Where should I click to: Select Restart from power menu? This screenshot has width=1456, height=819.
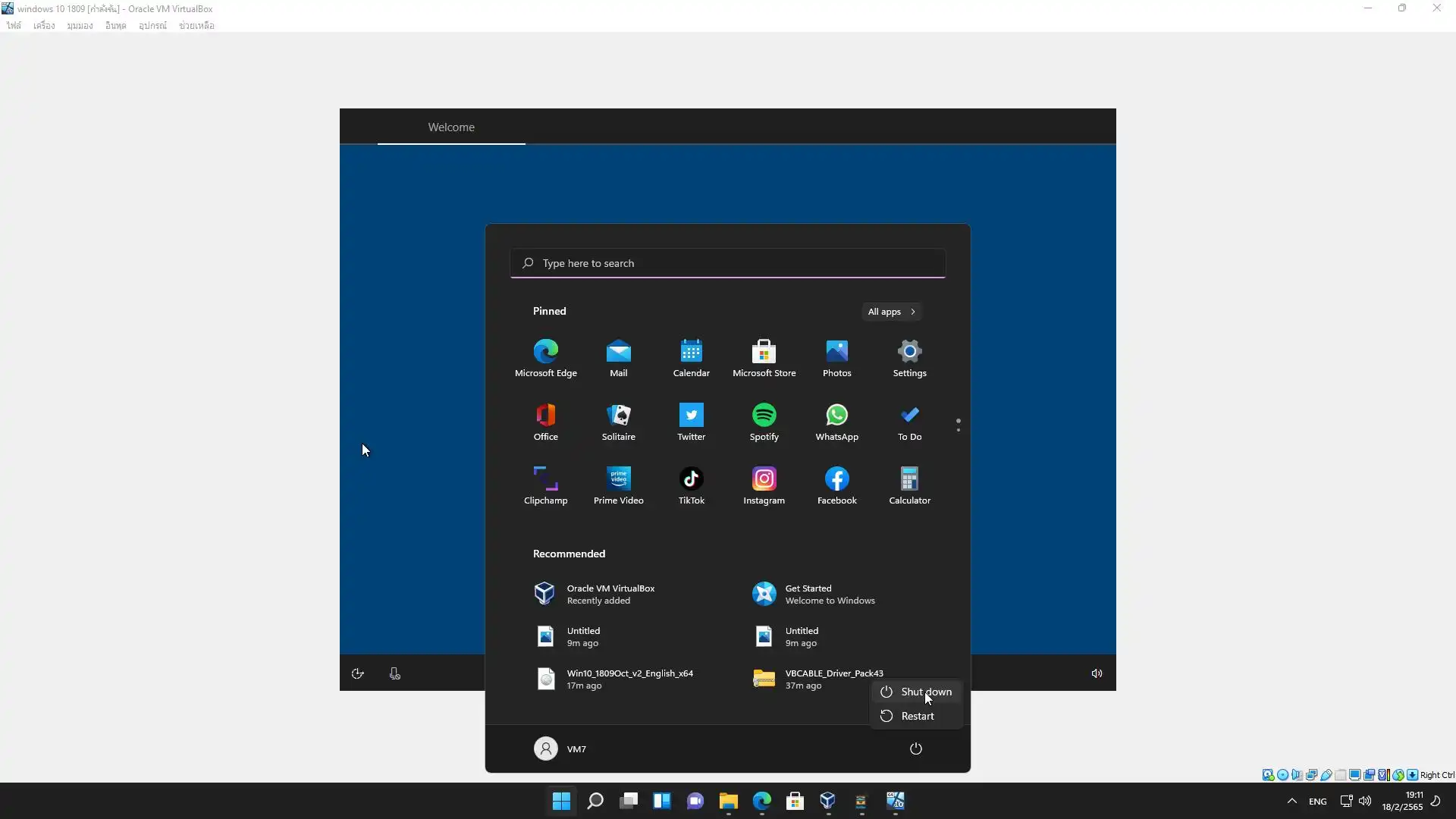pyautogui.click(x=916, y=716)
